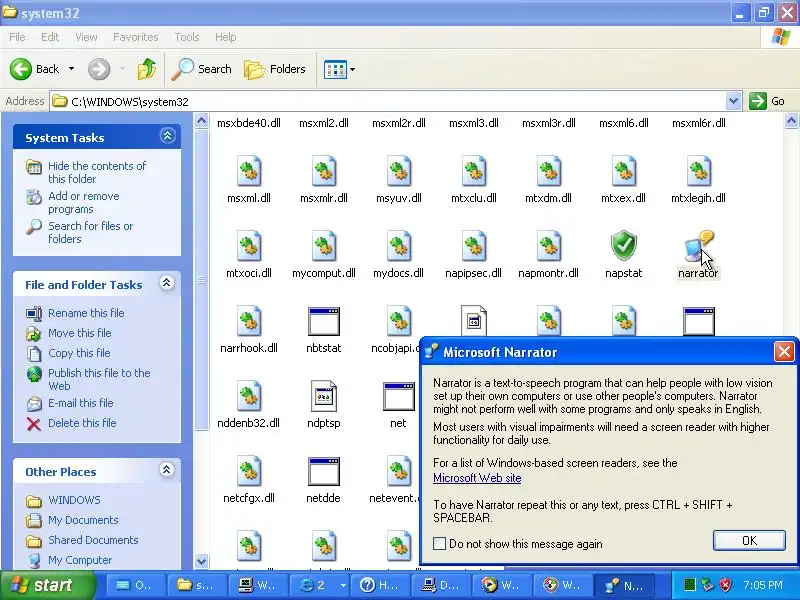Select the mtxoci.dll file icon
This screenshot has height=600, width=800.
pyautogui.click(x=249, y=246)
